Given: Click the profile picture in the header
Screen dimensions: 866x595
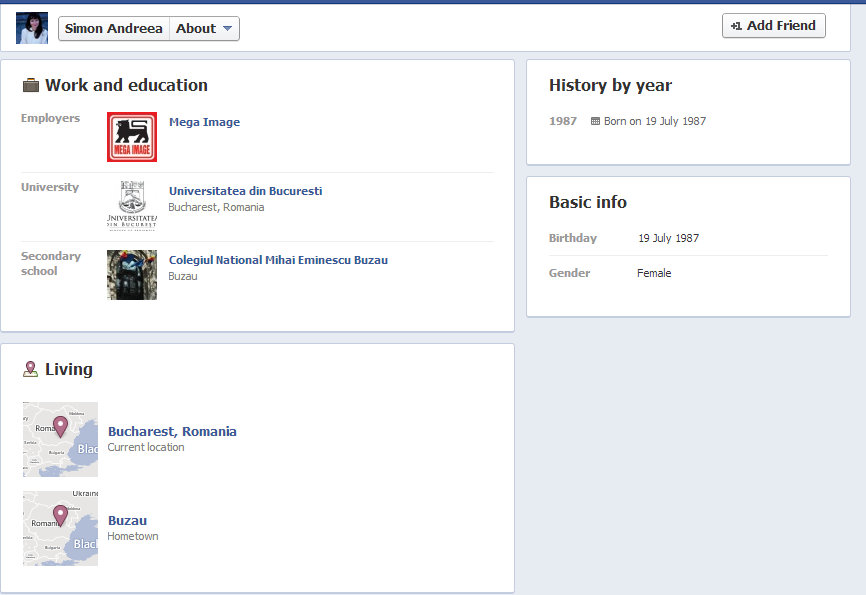Looking at the screenshot, I should point(32,28).
